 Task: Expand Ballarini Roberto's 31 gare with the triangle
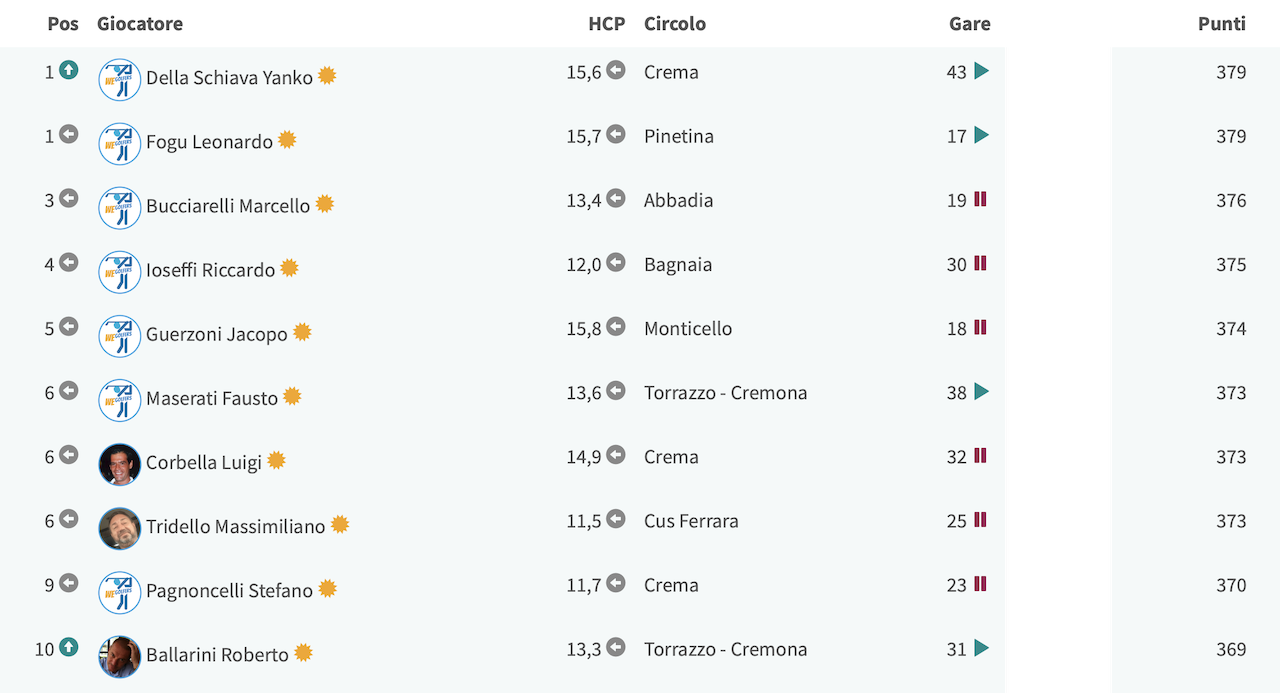[x=981, y=648]
